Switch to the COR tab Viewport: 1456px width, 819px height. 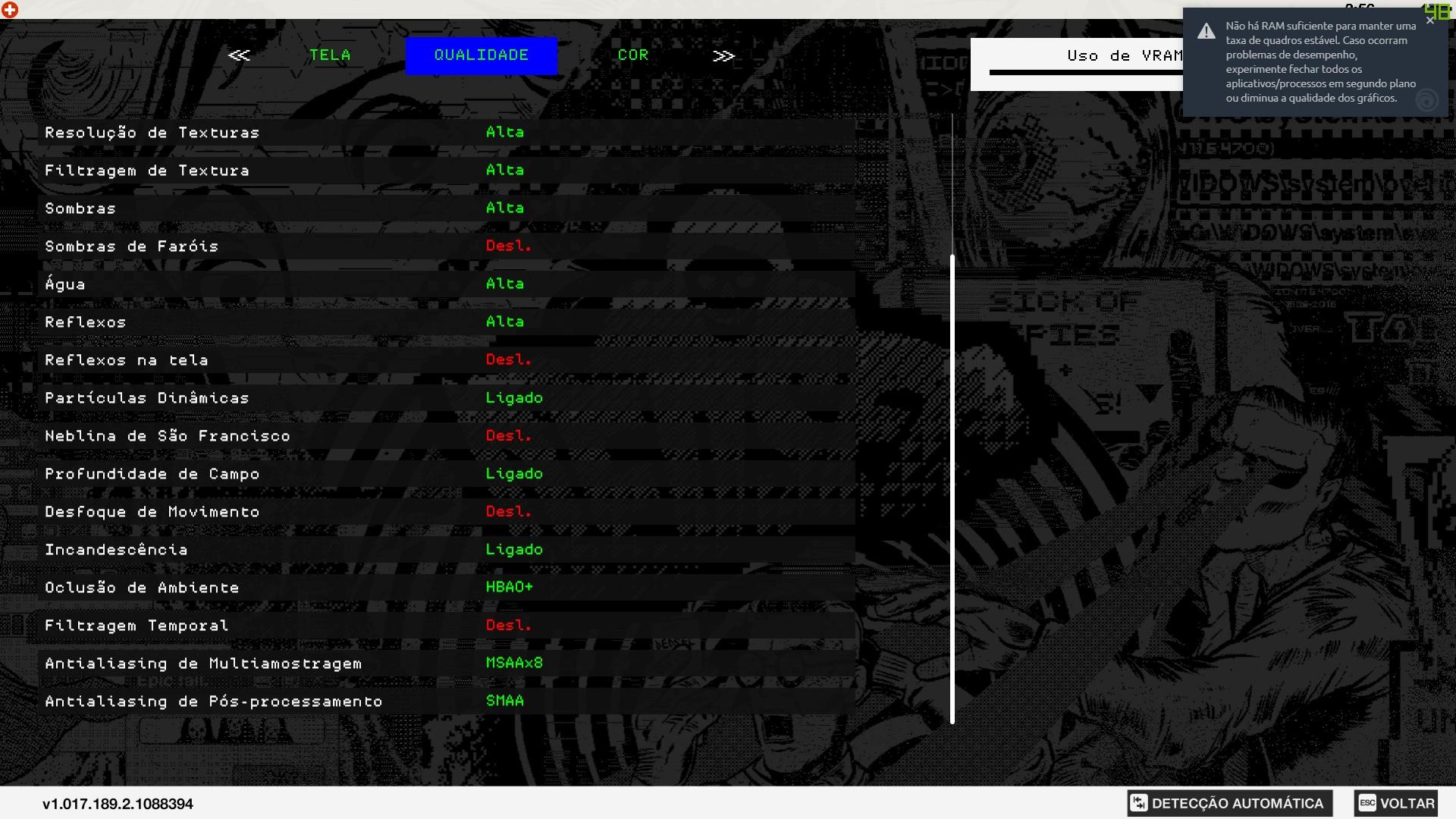pyautogui.click(x=633, y=55)
